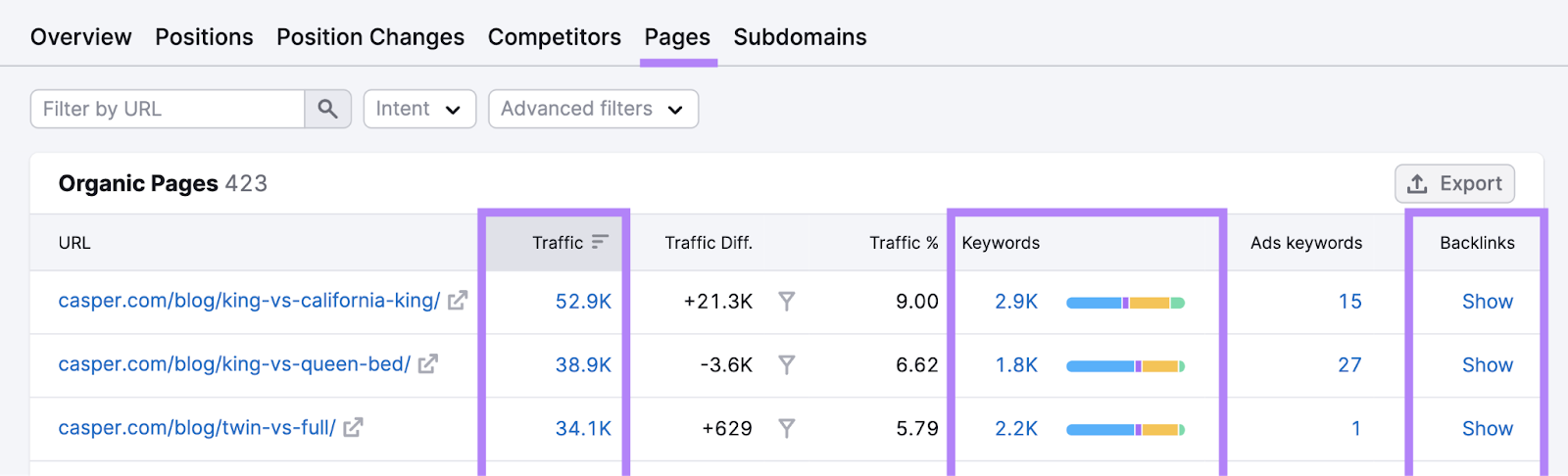Focus the Filter by URL input field
The image size is (1568, 476).
coord(168,109)
